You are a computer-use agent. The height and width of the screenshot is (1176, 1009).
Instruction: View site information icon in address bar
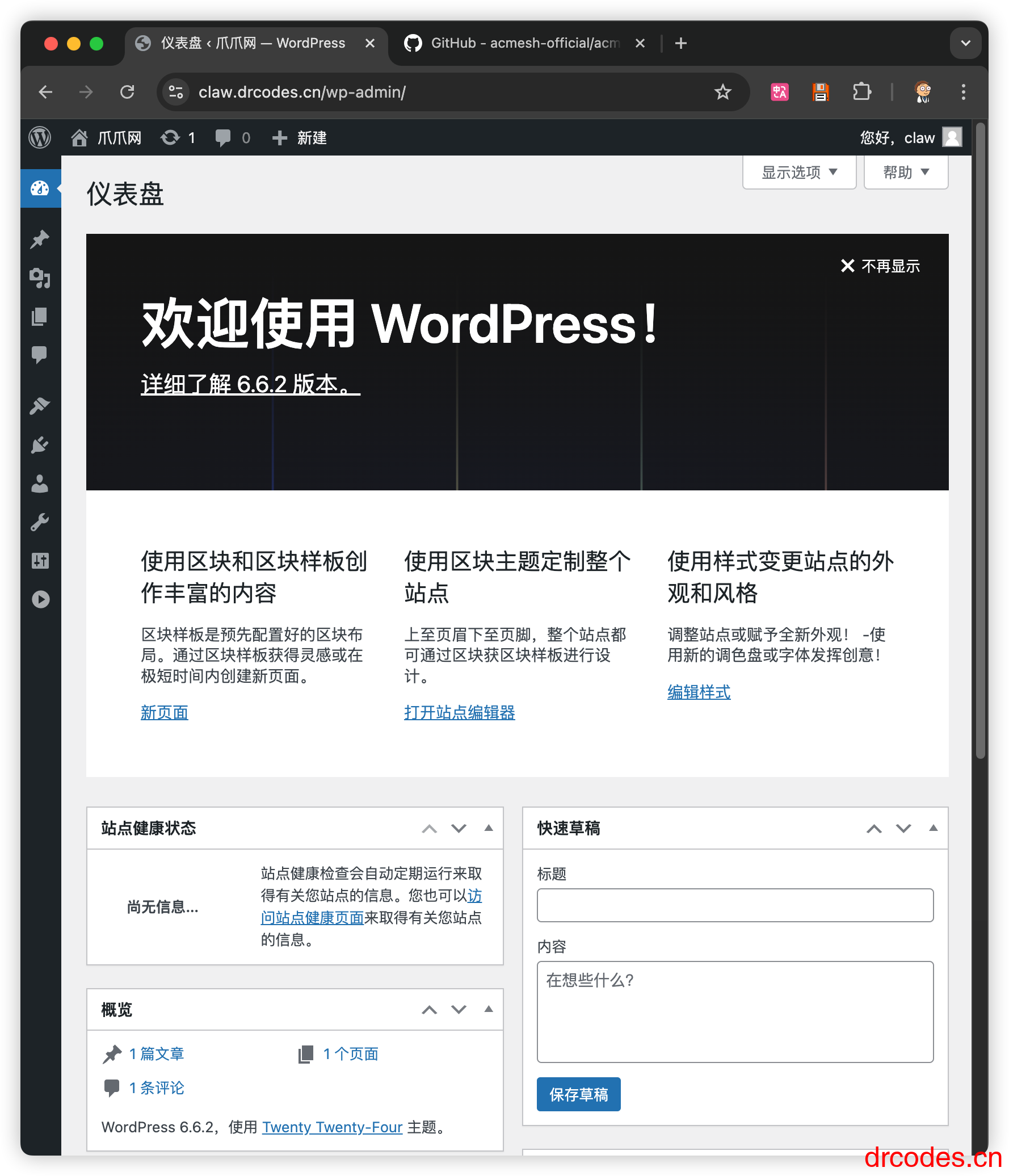click(x=176, y=92)
